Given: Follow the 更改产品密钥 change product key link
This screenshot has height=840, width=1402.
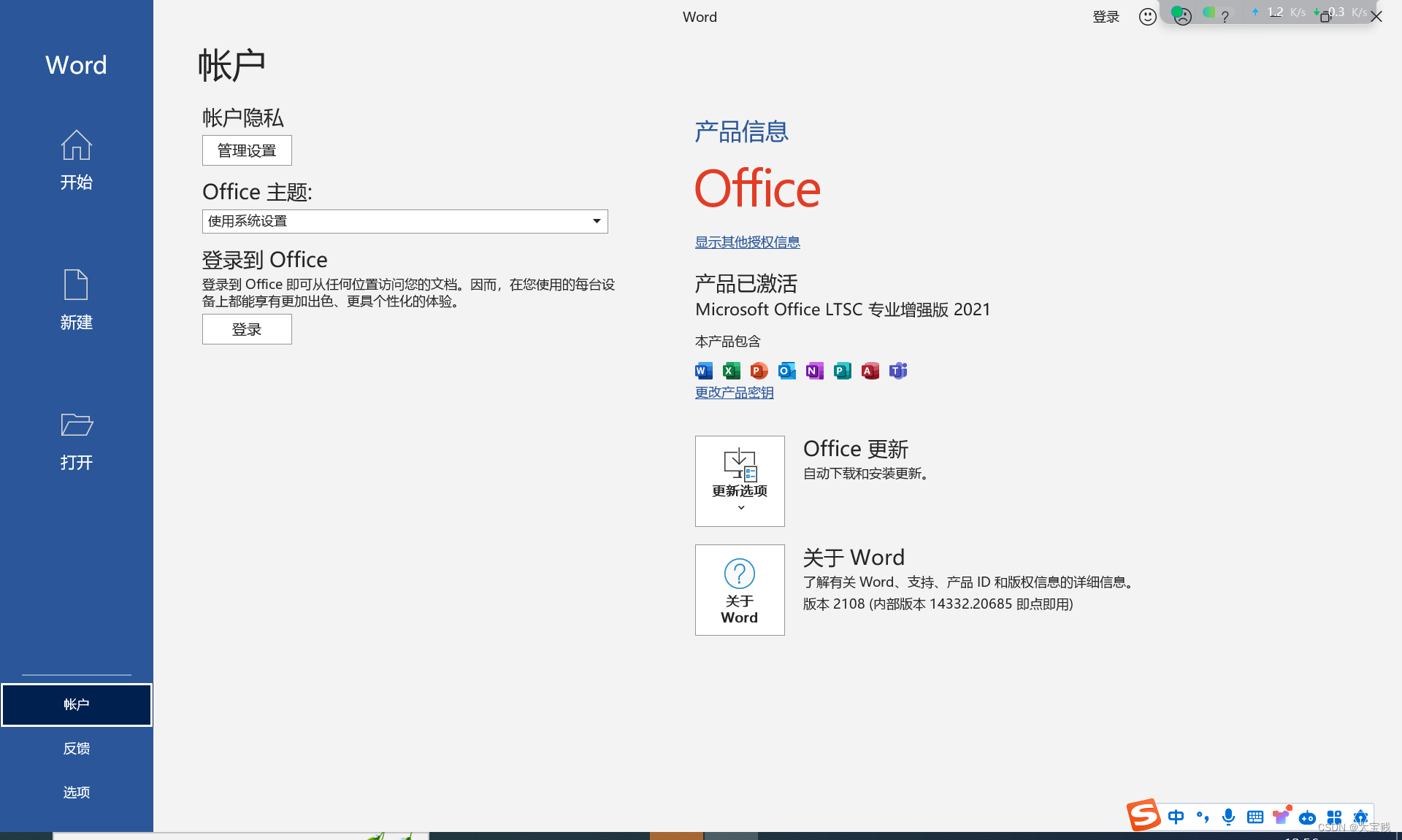Looking at the screenshot, I should (x=734, y=393).
